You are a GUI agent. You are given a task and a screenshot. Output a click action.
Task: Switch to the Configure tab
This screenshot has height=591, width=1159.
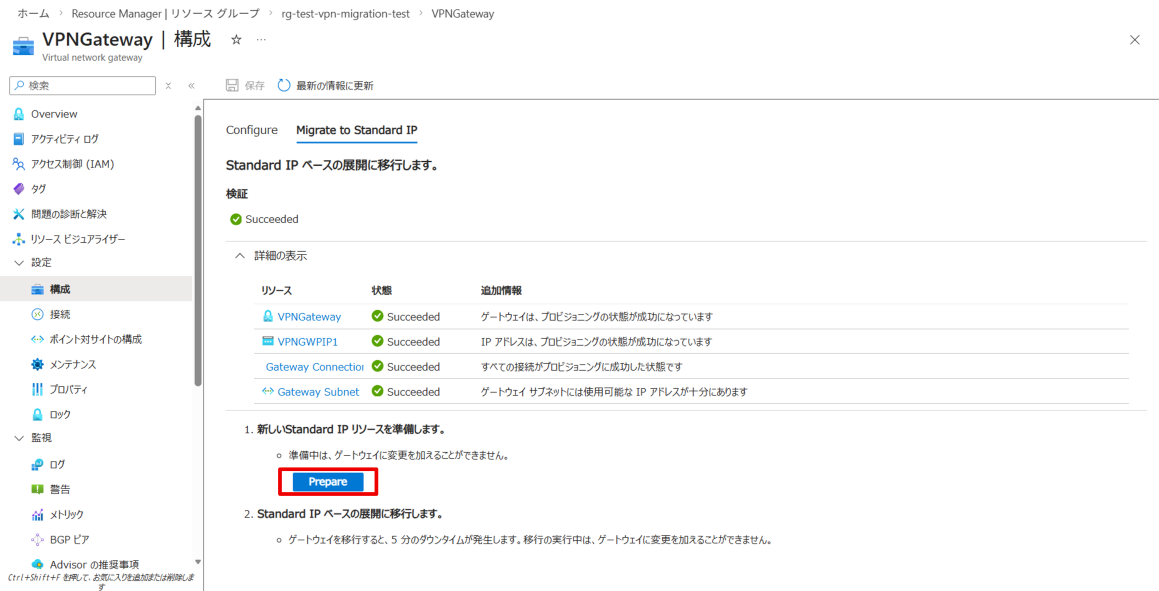(x=252, y=130)
